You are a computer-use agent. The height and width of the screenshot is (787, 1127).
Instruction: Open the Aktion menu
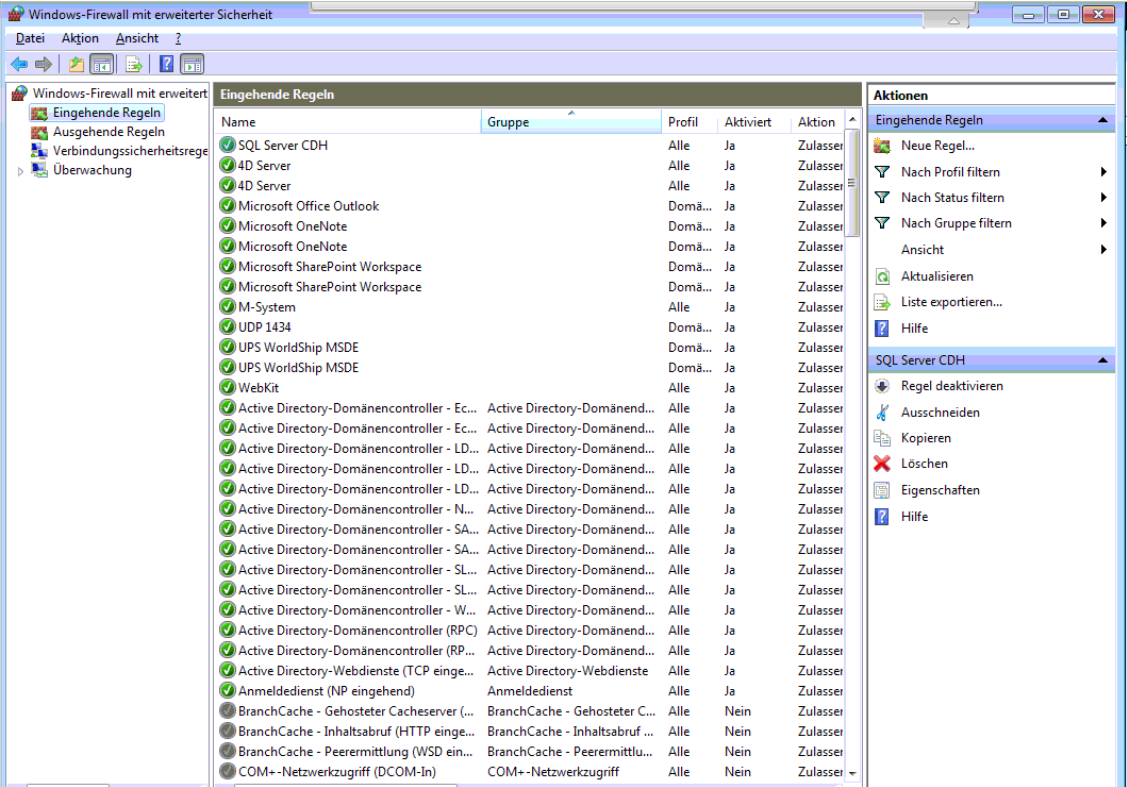point(80,38)
